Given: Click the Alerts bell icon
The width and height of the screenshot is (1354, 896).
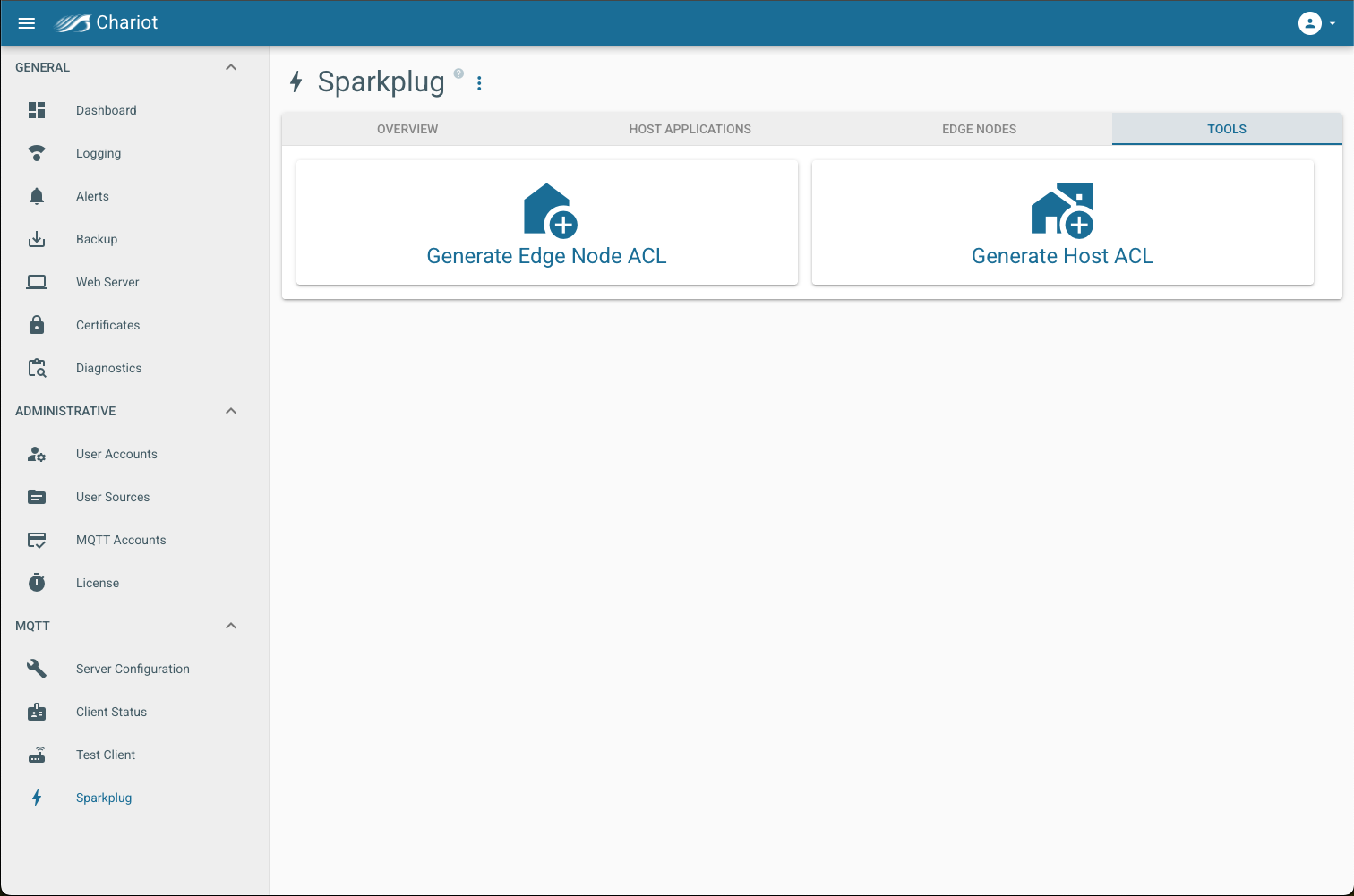Looking at the screenshot, I should [x=37, y=196].
